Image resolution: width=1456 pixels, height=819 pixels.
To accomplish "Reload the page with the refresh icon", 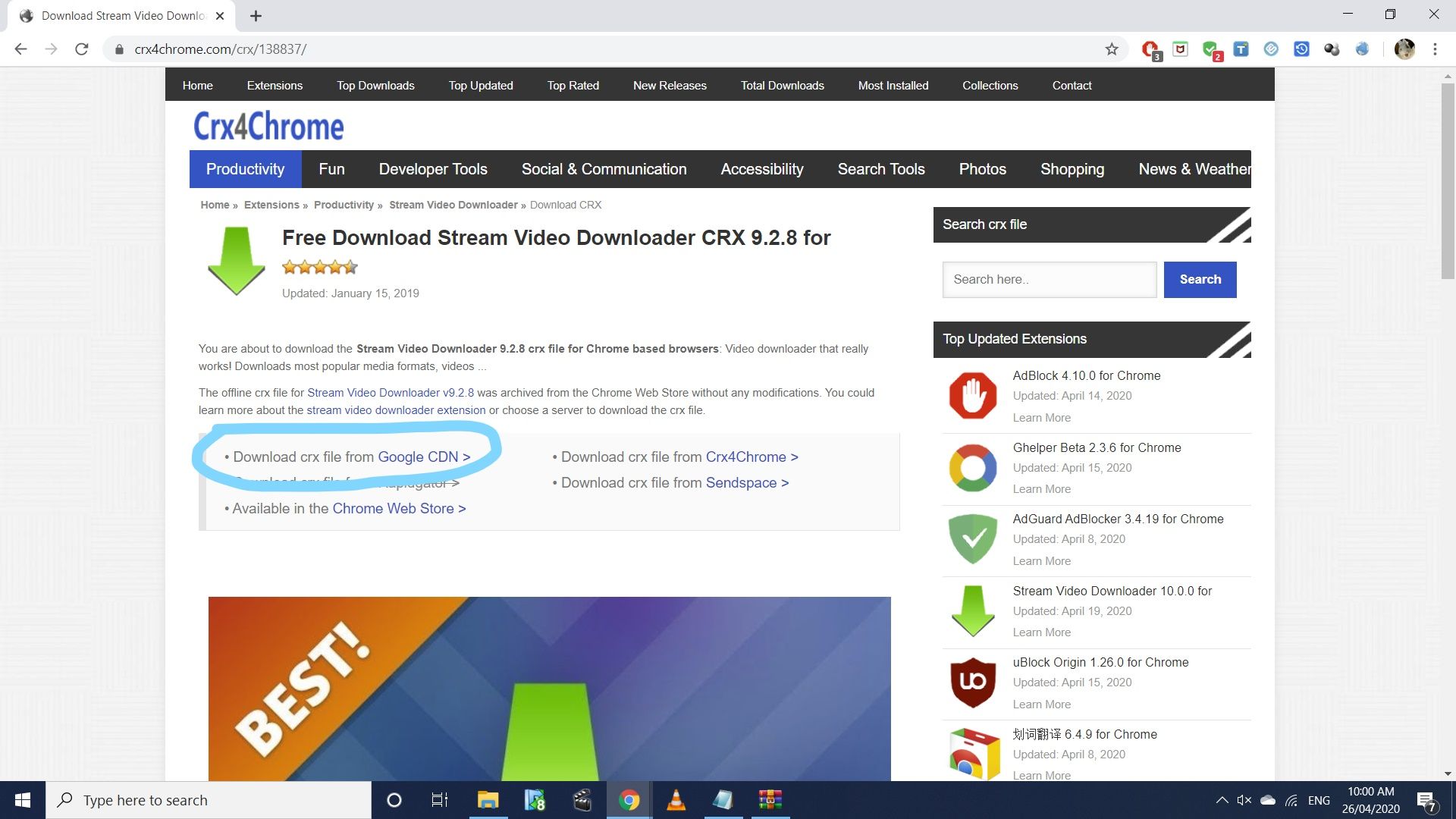I will tap(82, 49).
